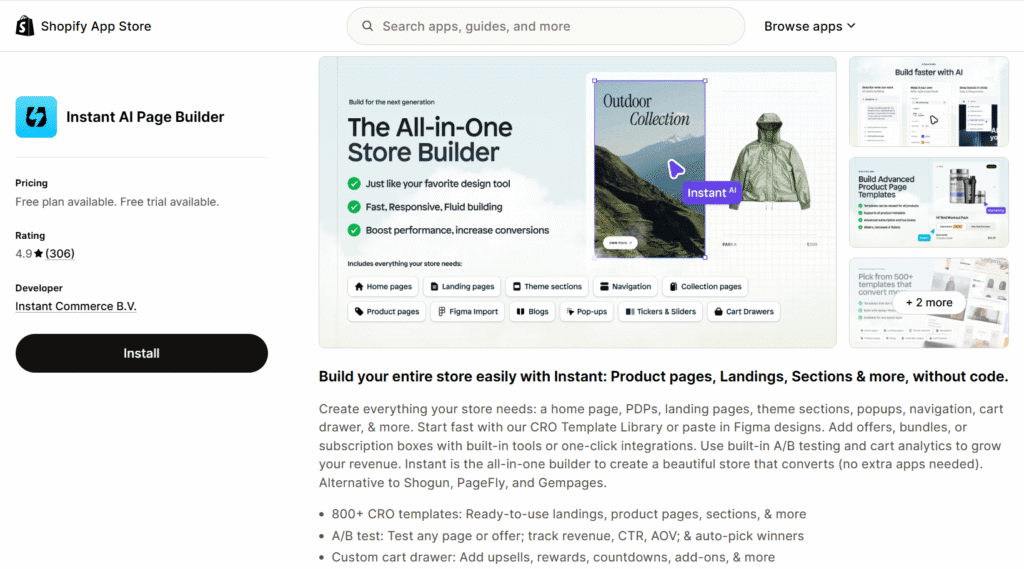Click the Instant AI purple badge

coord(712,192)
